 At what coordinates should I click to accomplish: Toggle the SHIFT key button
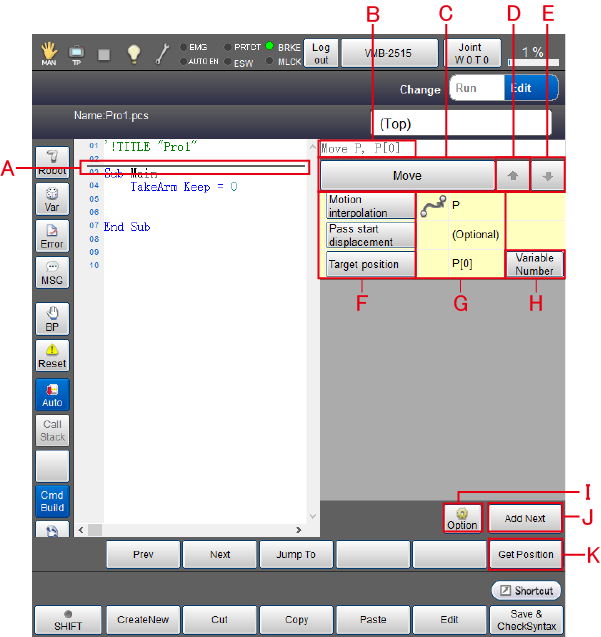(x=67, y=619)
